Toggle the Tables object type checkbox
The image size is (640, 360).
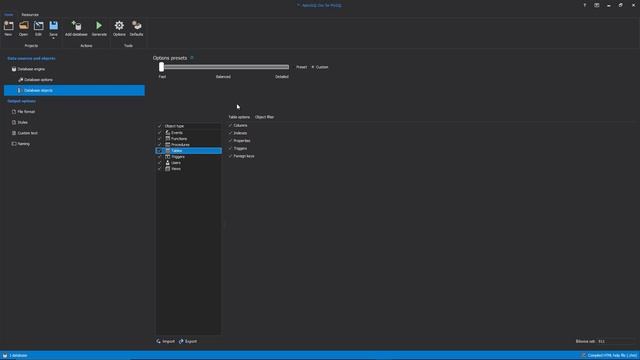tap(160, 151)
